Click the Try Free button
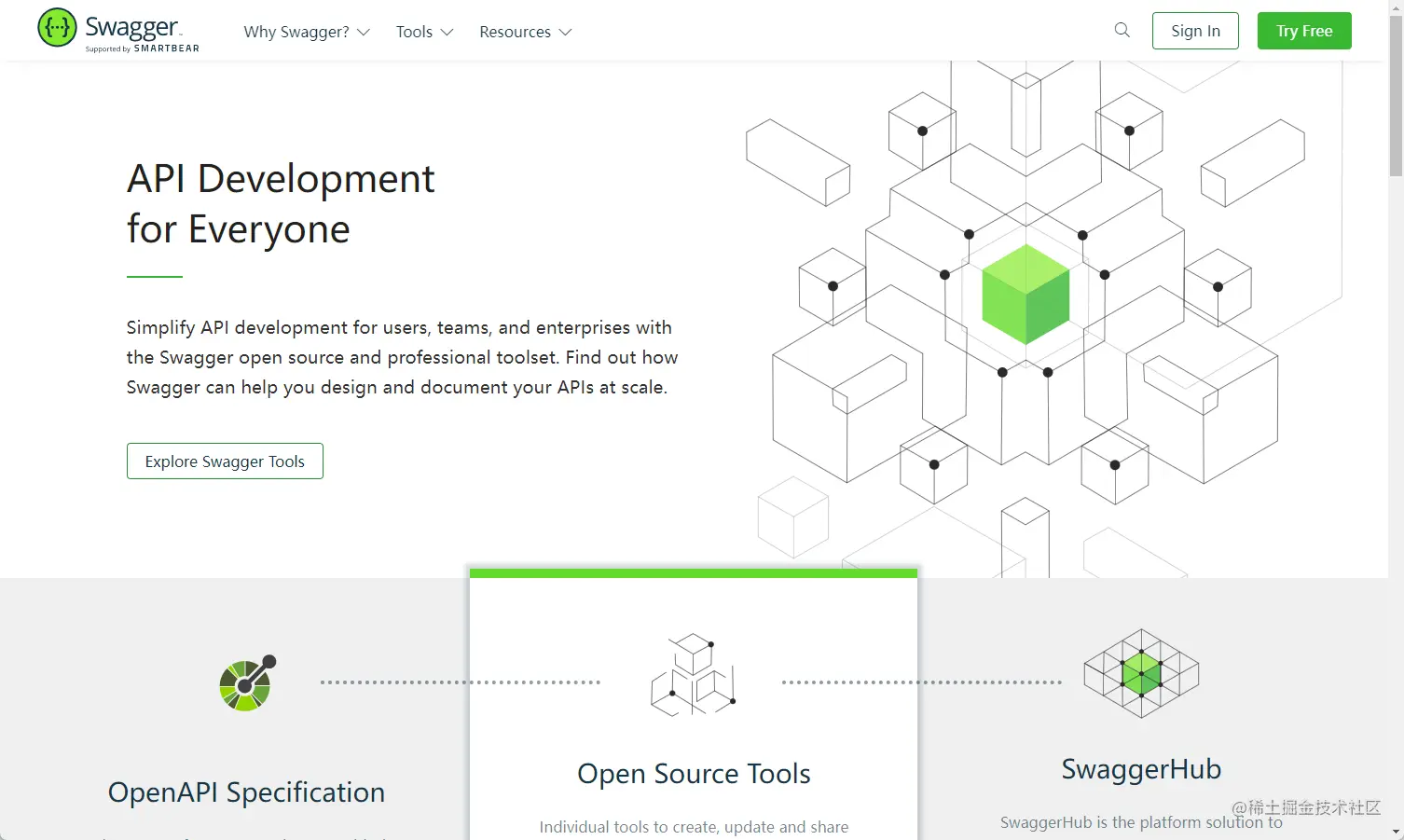 [1304, 31]
